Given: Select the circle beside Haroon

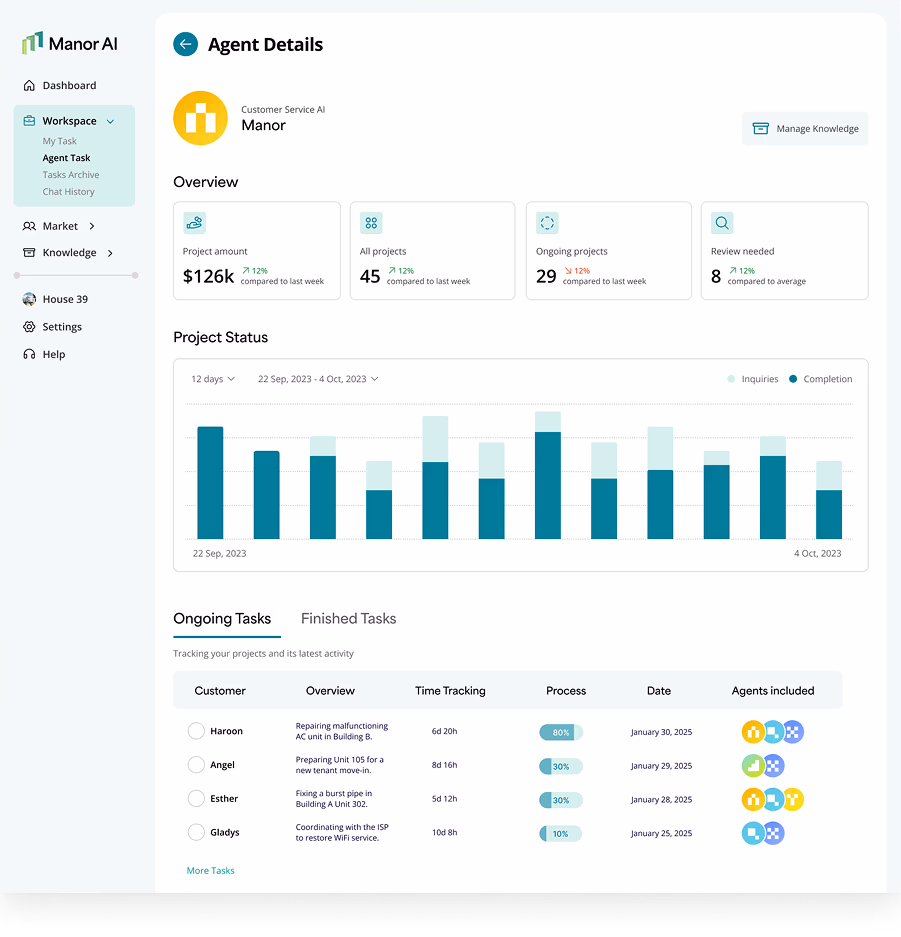Looking at the screenshot, I should coord(196,731).
